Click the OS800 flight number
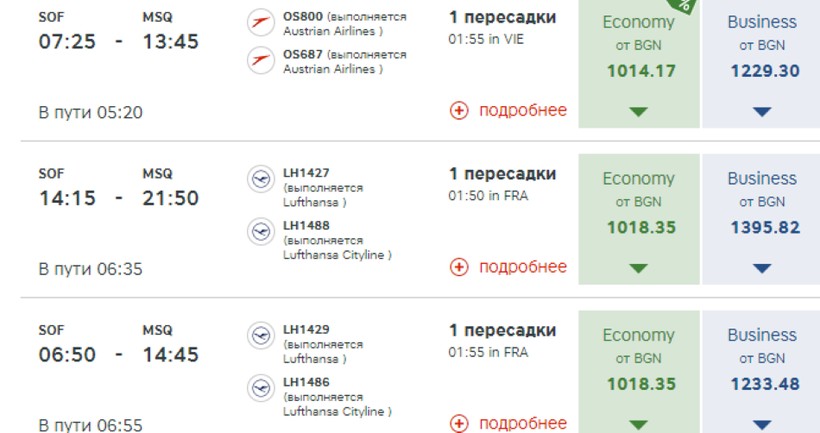Screen dimensions: 820x433 (304, 16)
